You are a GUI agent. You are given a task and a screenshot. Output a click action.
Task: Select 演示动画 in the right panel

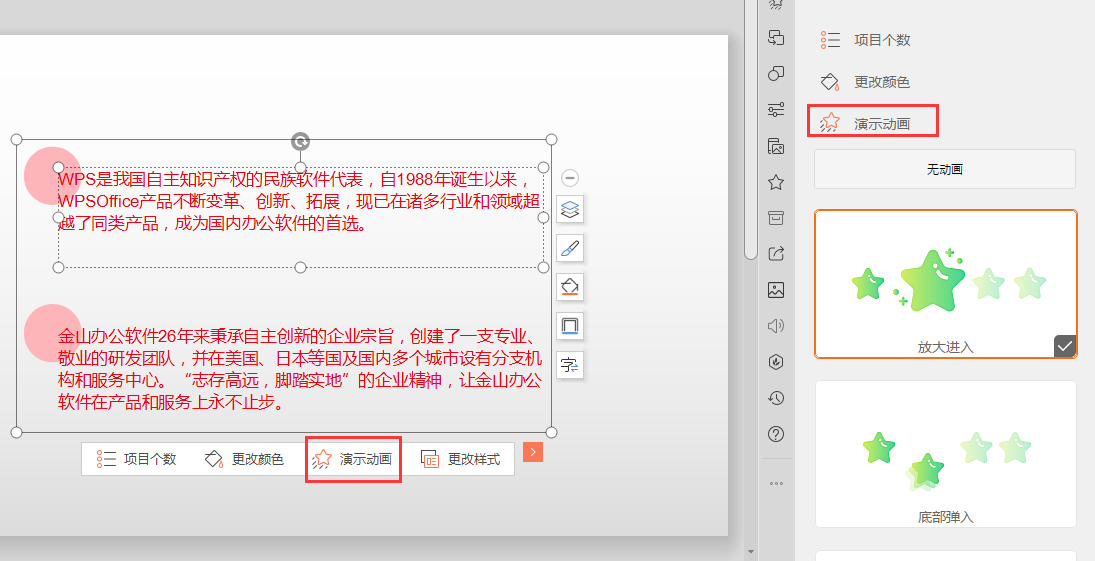[867, 124]
